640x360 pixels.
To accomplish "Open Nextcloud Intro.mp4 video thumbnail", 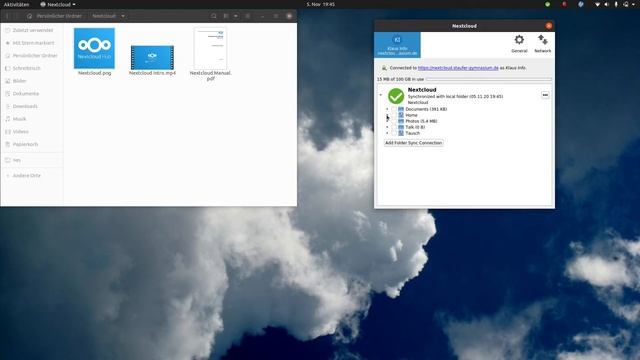I will [x=152, y=57].
